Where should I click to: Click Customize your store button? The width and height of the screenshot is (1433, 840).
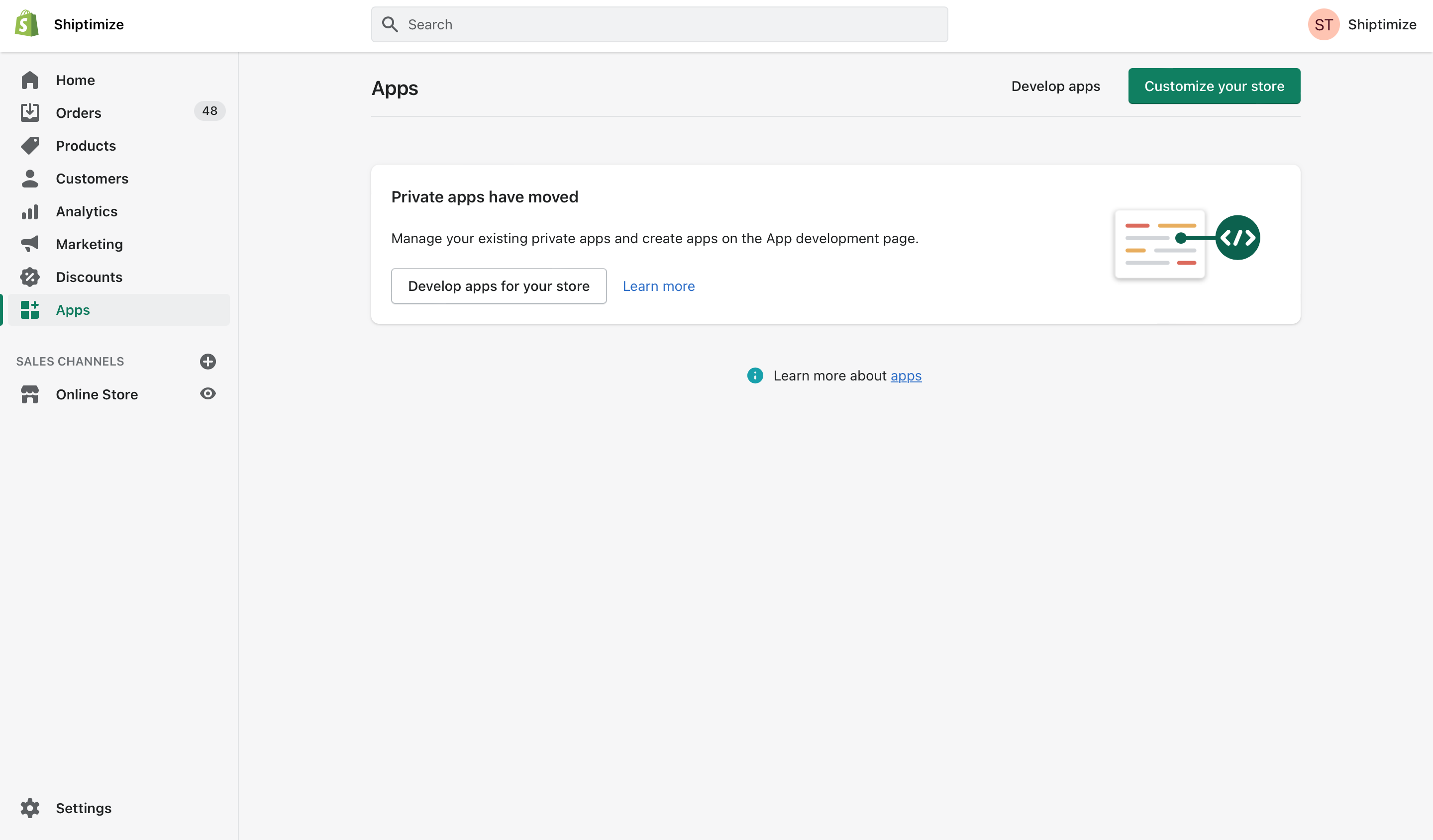tap(1214, 86)
